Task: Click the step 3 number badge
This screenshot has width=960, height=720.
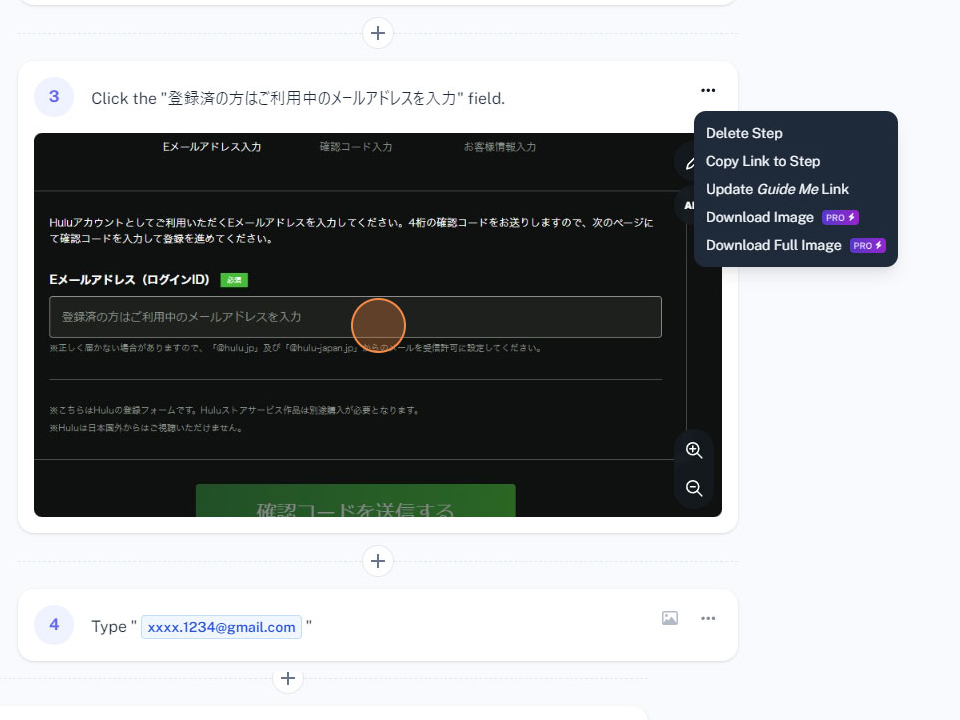Action: [54, 97]
